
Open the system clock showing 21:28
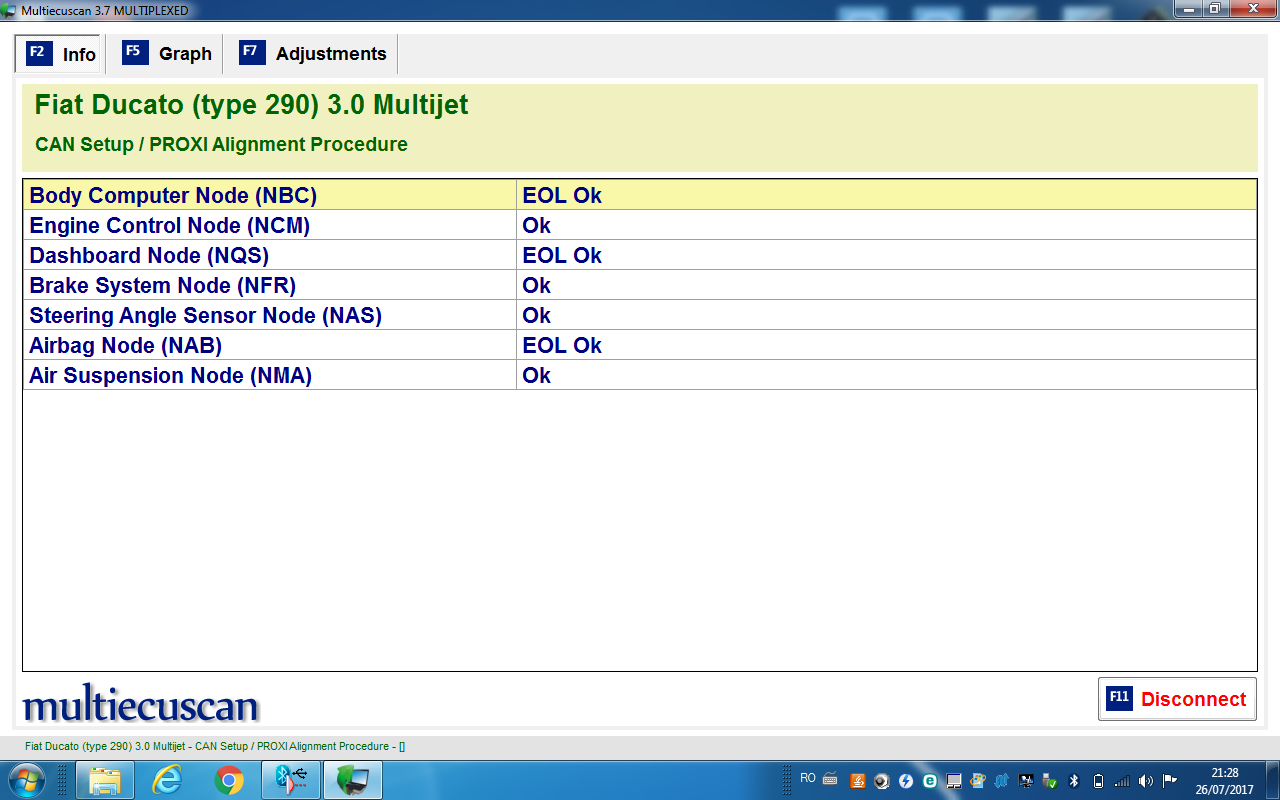1224,780
